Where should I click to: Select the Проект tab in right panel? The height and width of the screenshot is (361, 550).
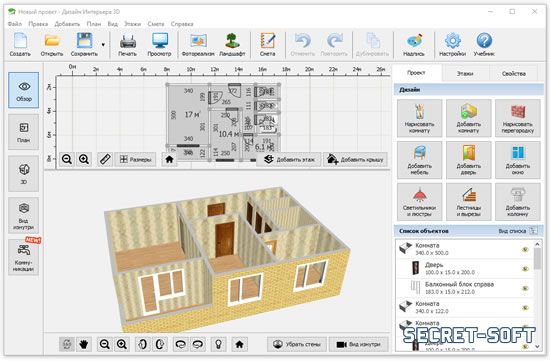(416, 73)
